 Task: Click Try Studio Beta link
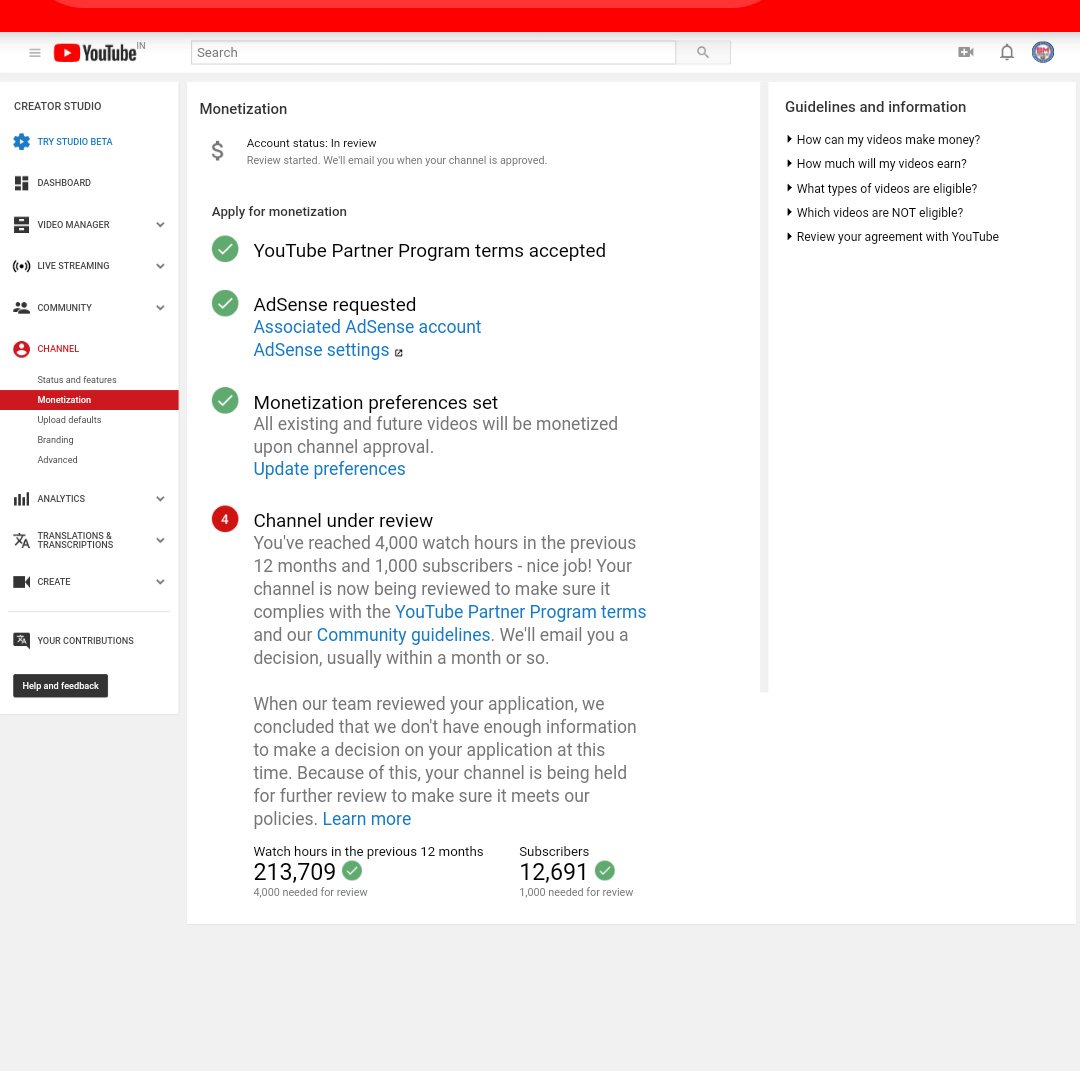click(74, 142)
